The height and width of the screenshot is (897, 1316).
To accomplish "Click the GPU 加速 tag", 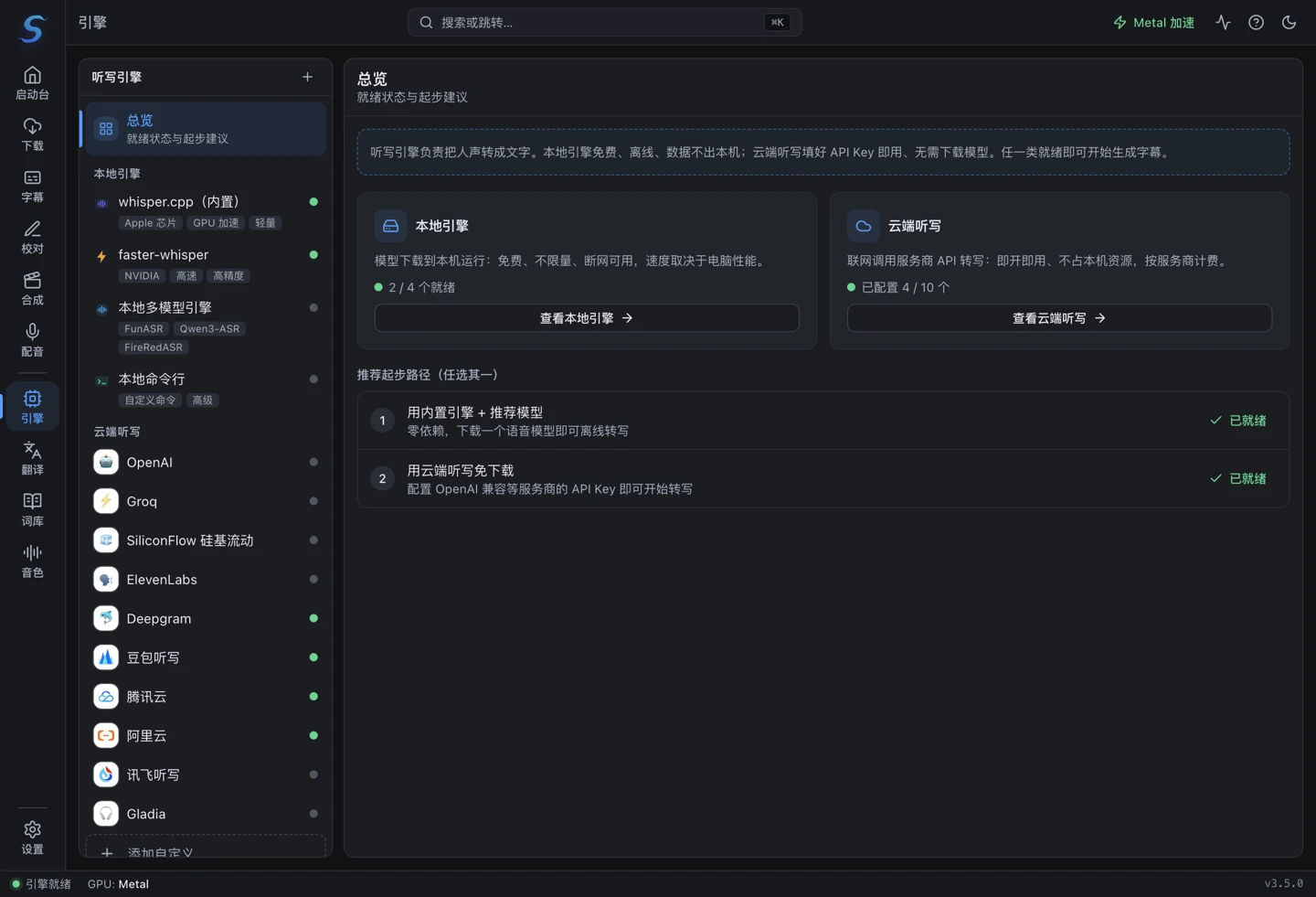I will click(x=216, y=223).
